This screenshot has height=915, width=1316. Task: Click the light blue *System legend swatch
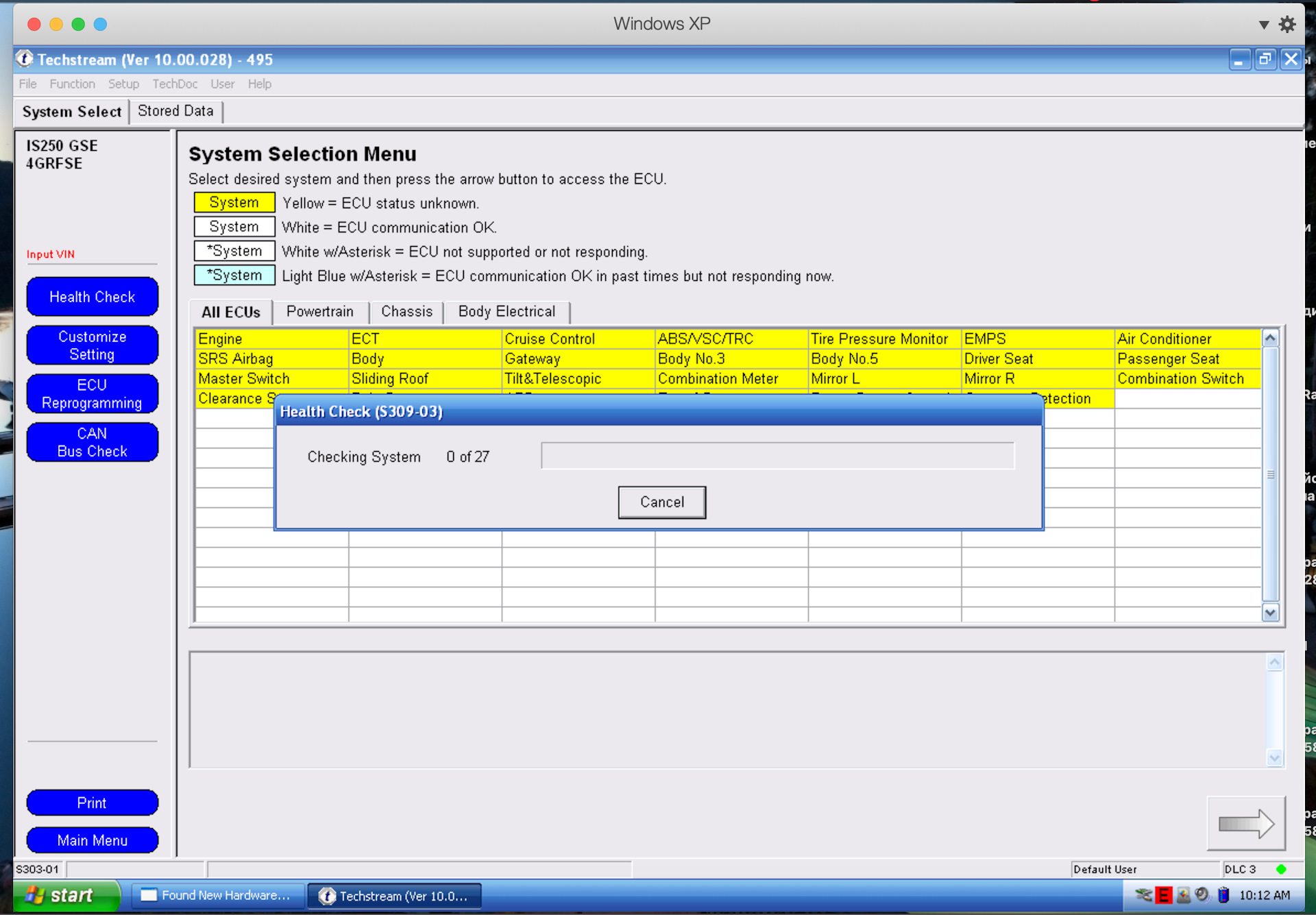(234, 275)
